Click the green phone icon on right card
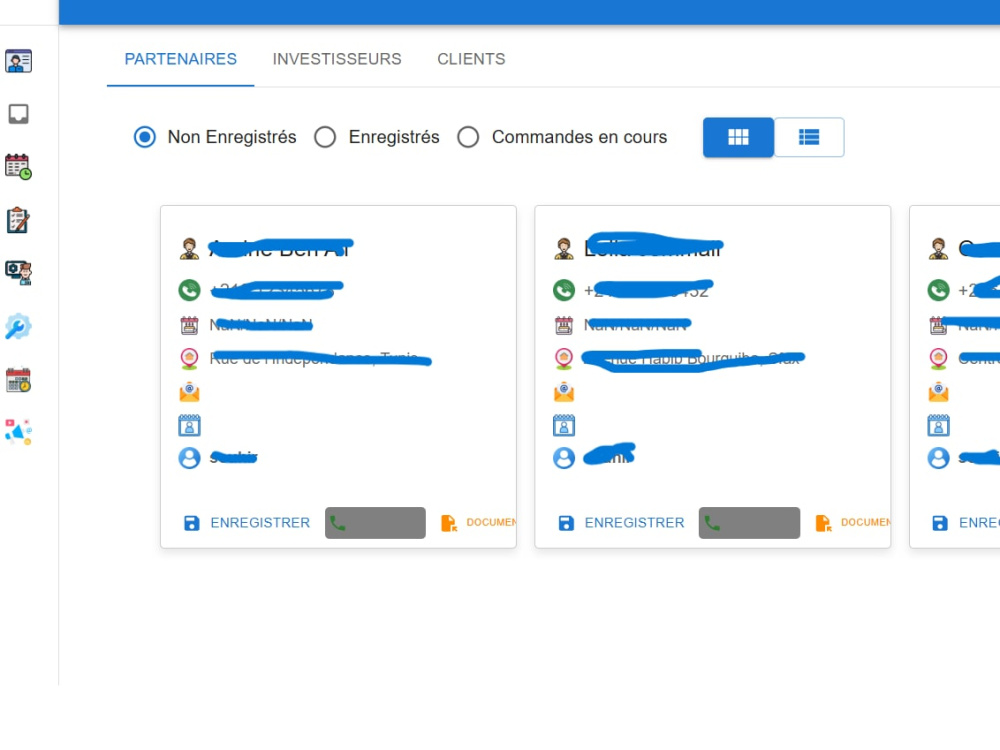1000x750 pixels. coord(938,290)
